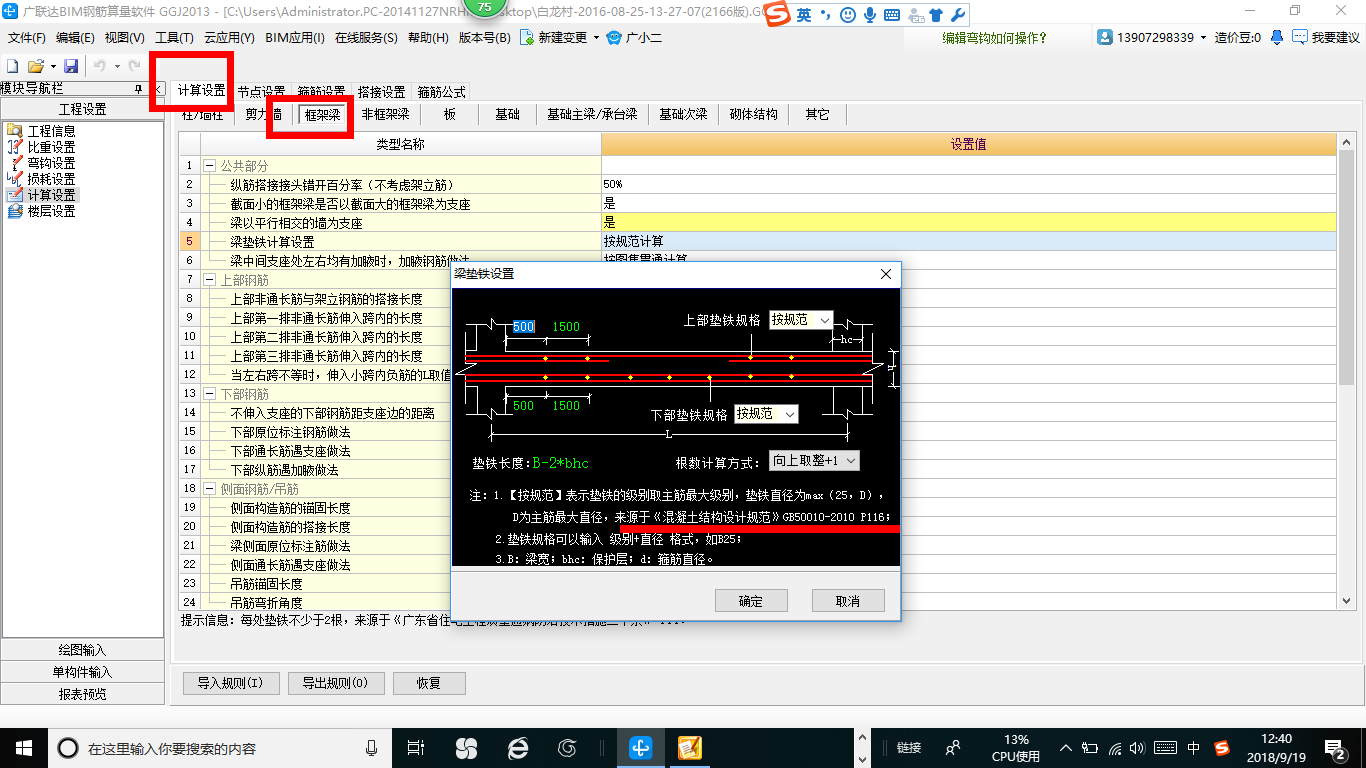This screenshot has height=768, width=1366.
Task: Open the 文件(F) menu
Action: (27, 38)
